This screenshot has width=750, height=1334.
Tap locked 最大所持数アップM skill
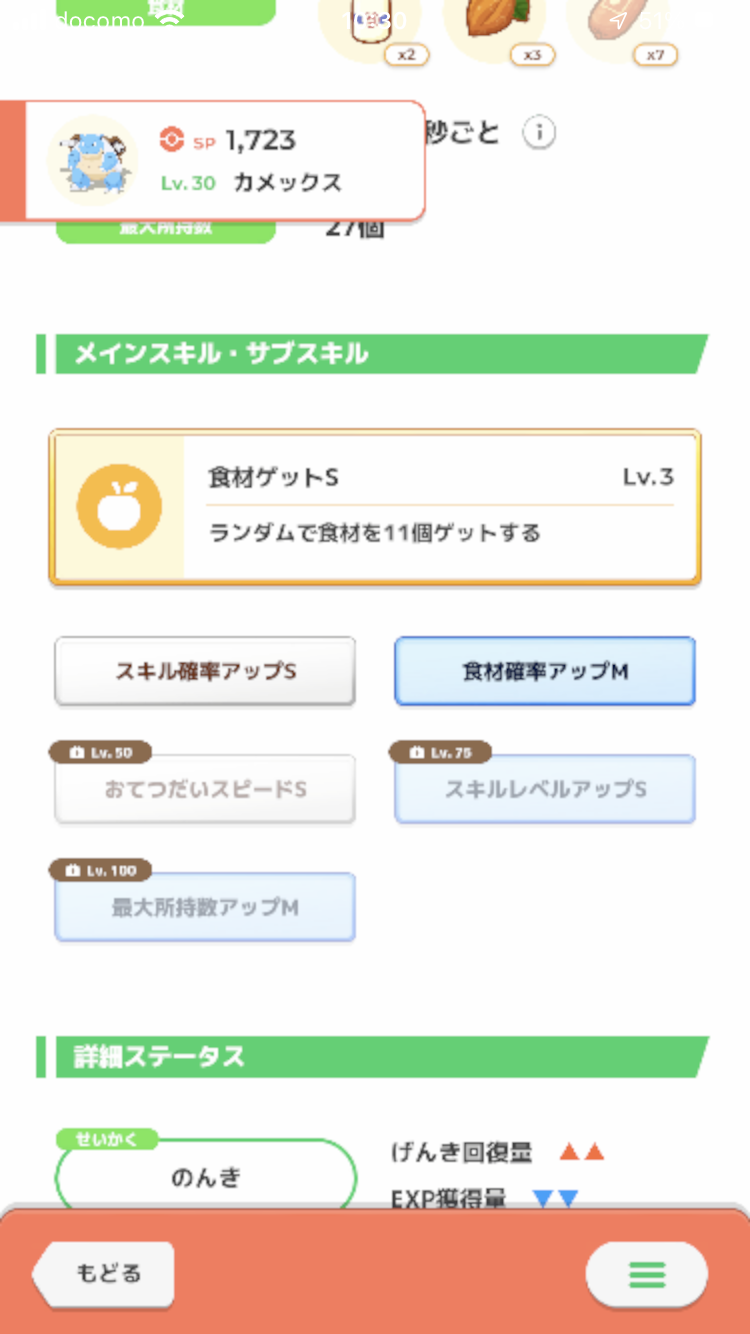[205, 908]
